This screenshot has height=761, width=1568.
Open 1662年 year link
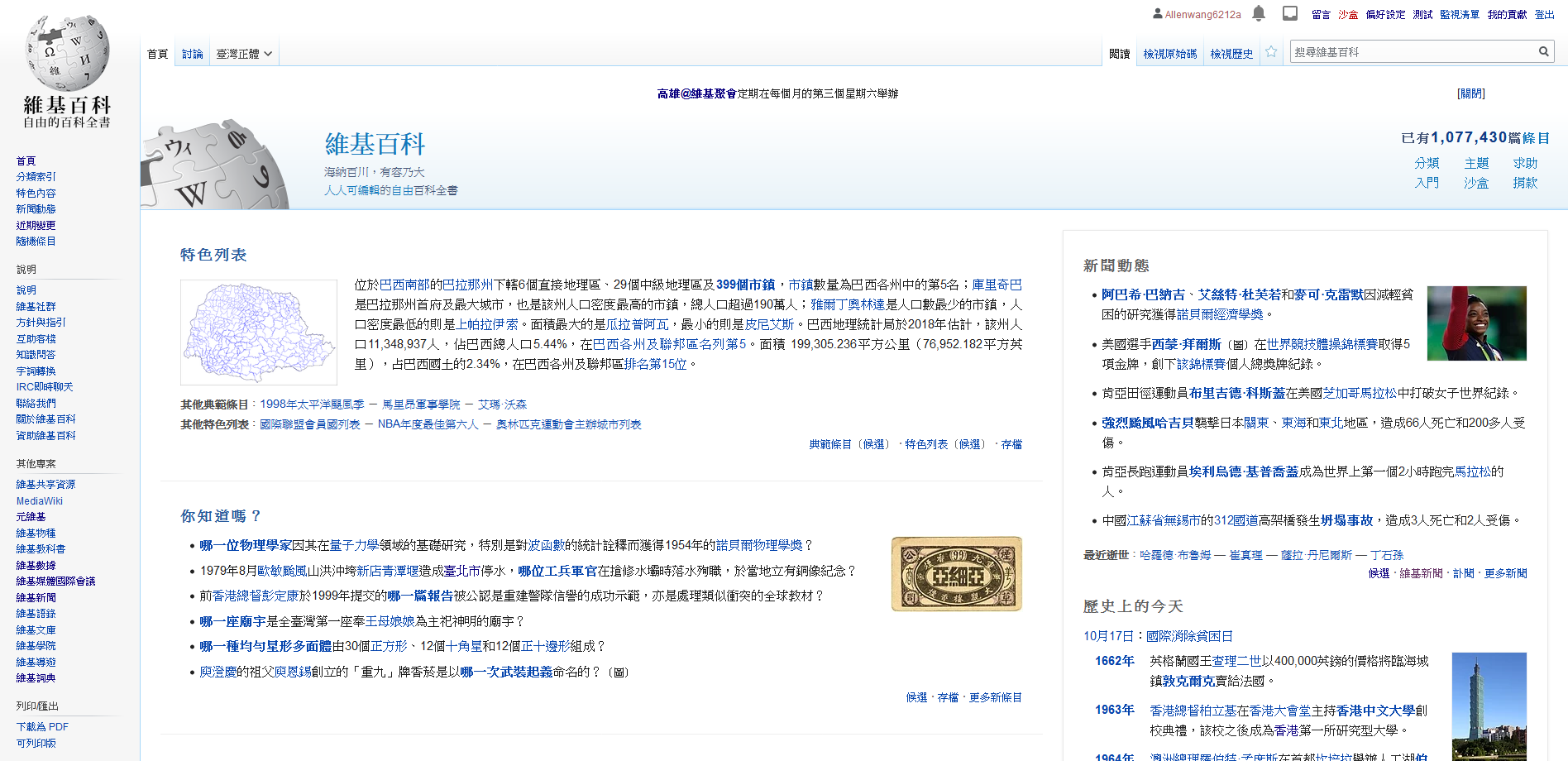(1114, 661)
